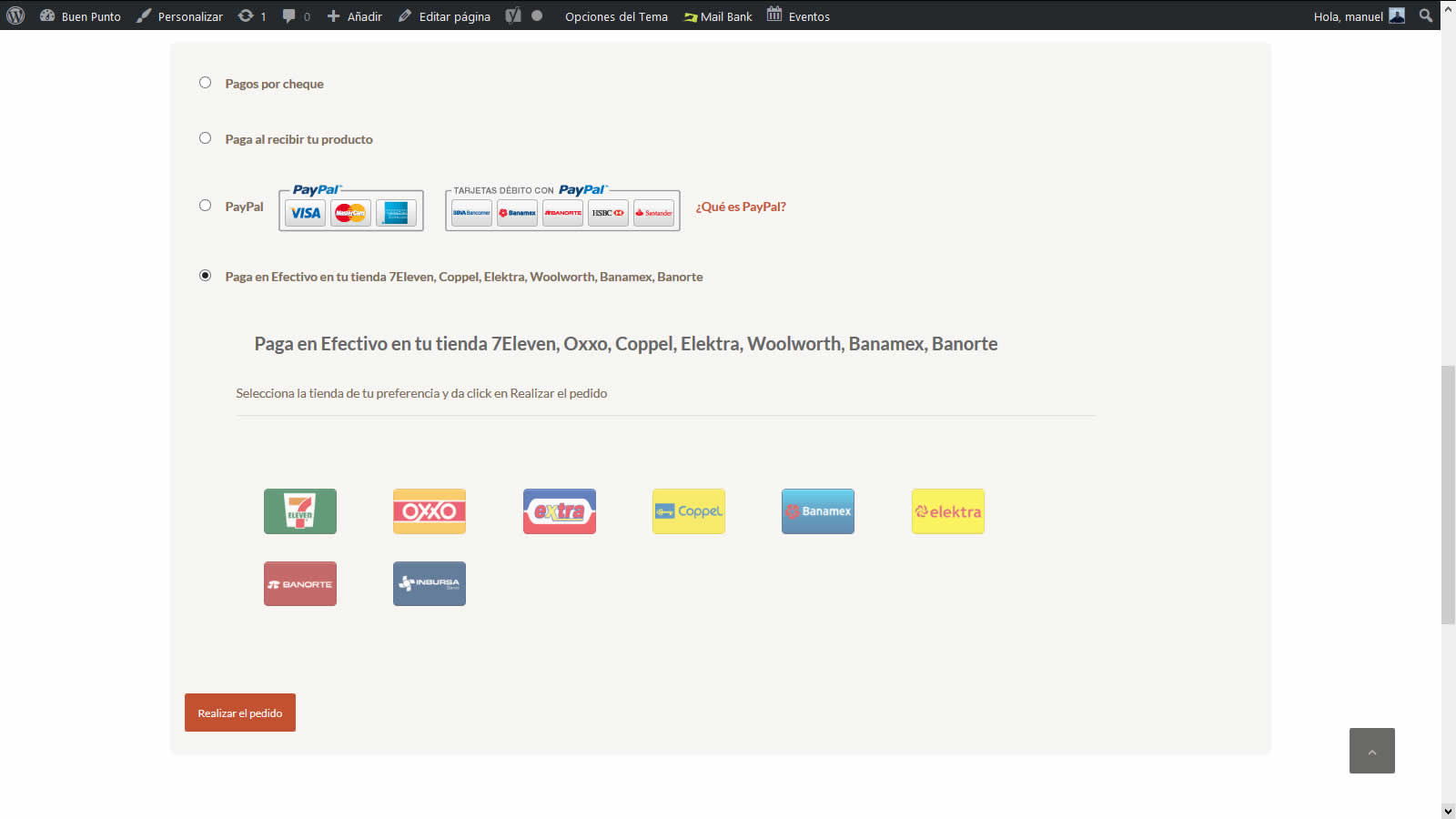This screenshot has width=1456, height=819.
Task: Click the American Express logo
Action: tap(396, 213)
